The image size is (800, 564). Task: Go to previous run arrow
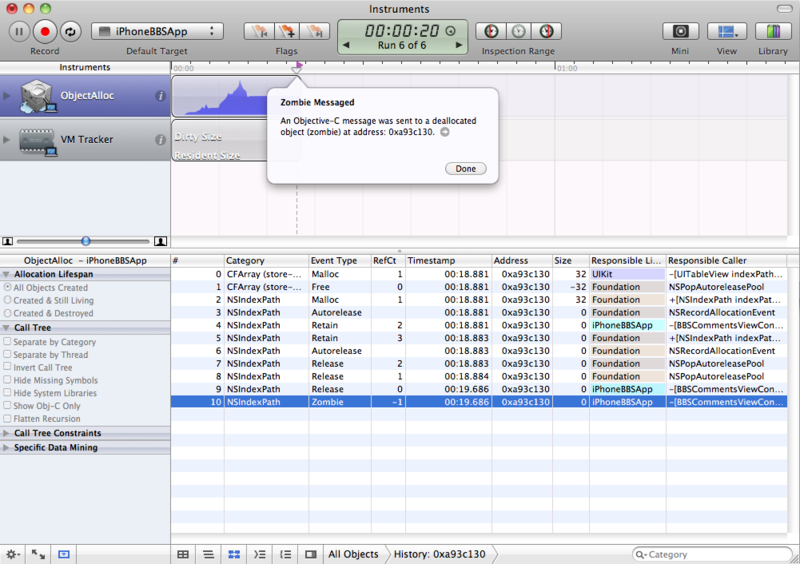346,45
